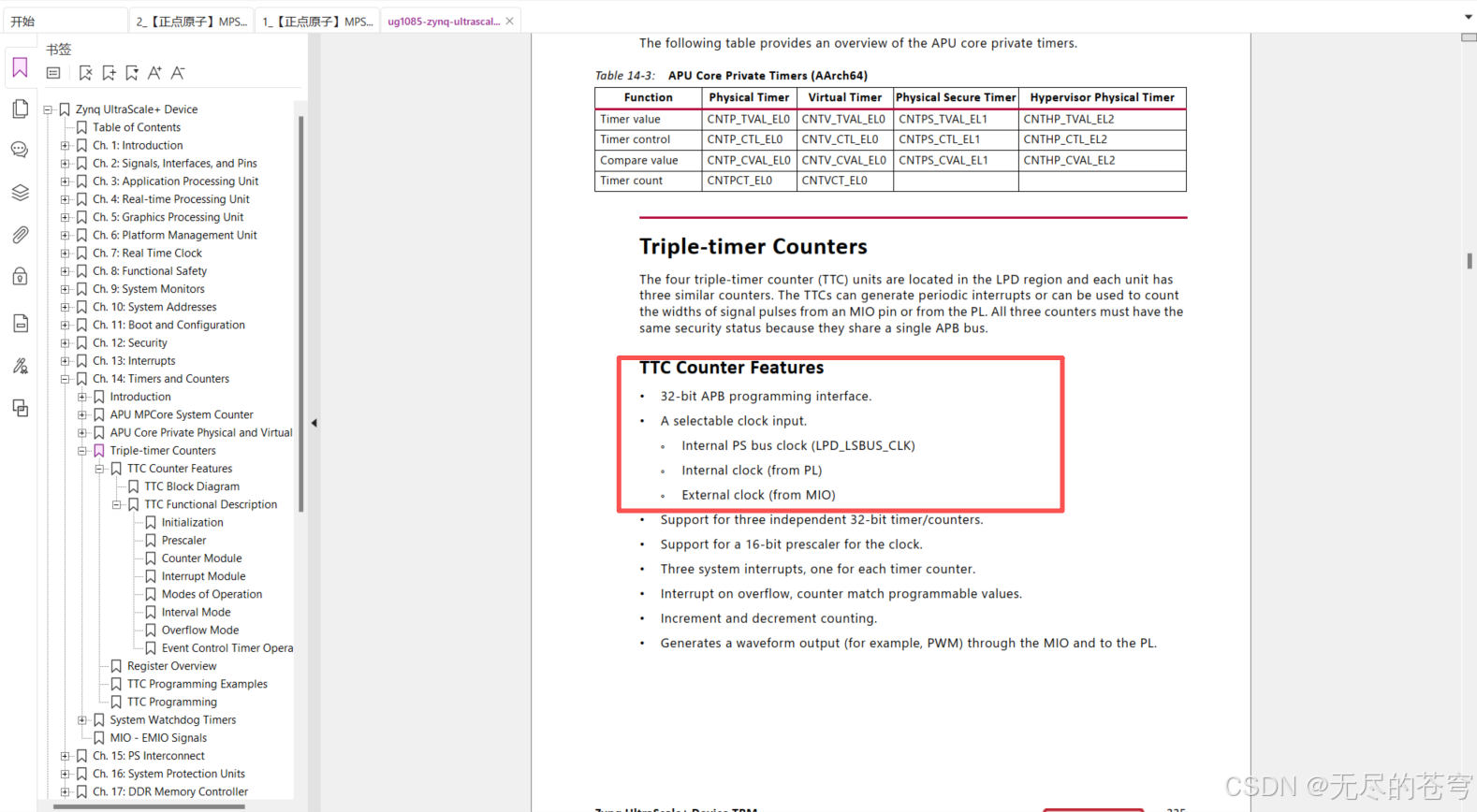Viewport: 1477px width, 812px height.
Task: Collapse the Zynq UltraScale+ Device root node
Action: point(48,109)
